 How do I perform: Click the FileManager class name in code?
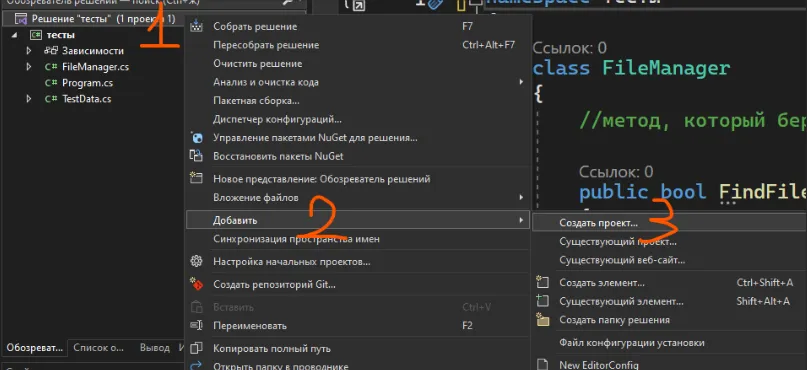click(x=666, y=68)
